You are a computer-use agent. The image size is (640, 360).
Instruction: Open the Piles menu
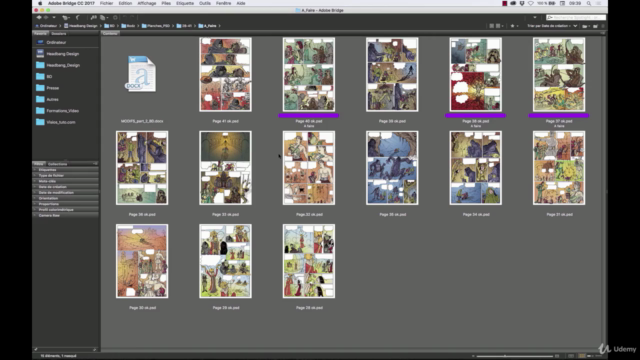coord(166,3)
